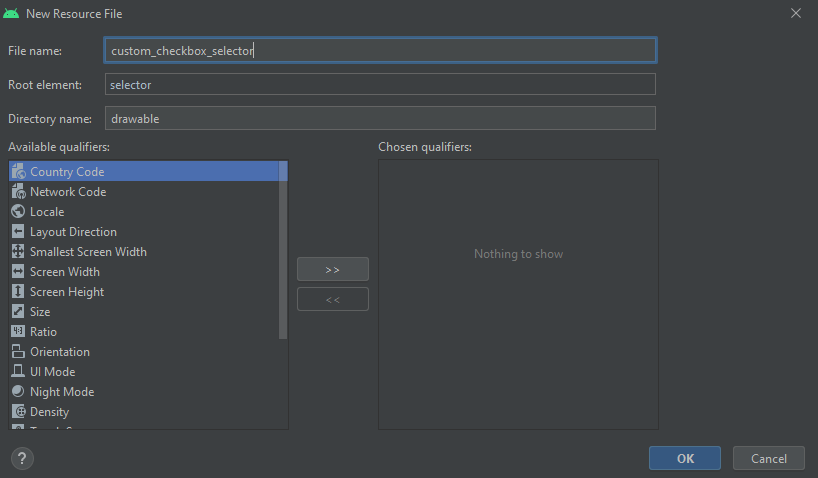Add qualifier with the >> button
The height and width of the screenshot is (478, 818).
[333, 269]
